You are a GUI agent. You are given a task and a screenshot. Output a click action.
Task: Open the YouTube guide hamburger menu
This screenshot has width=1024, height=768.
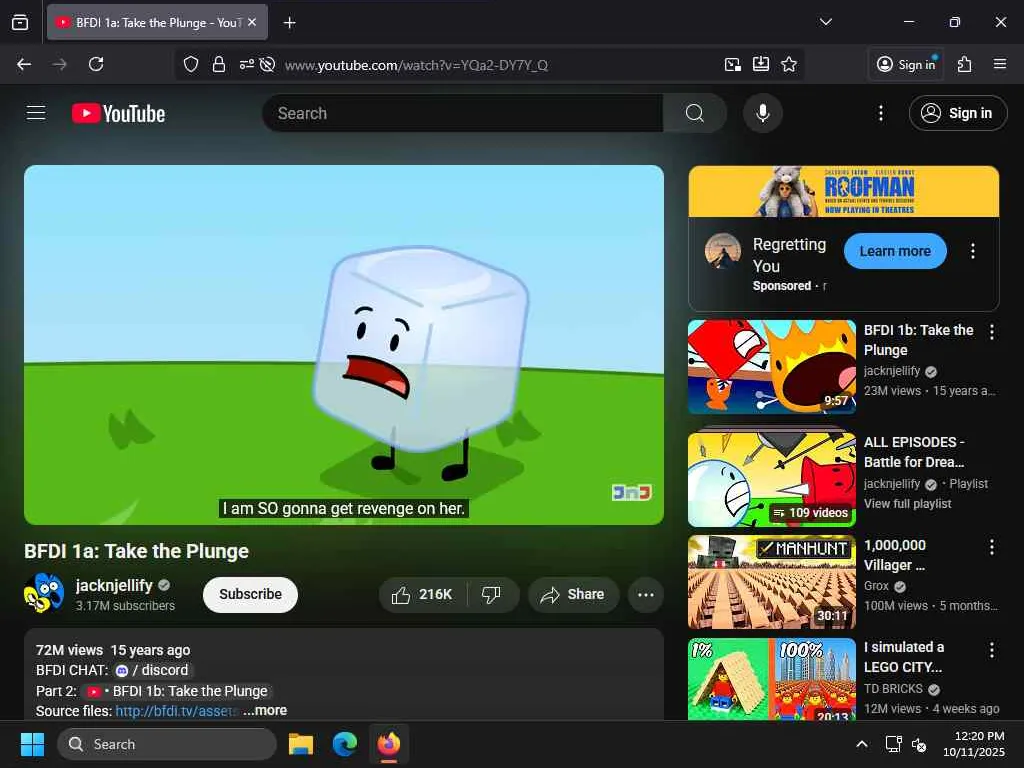36,113
